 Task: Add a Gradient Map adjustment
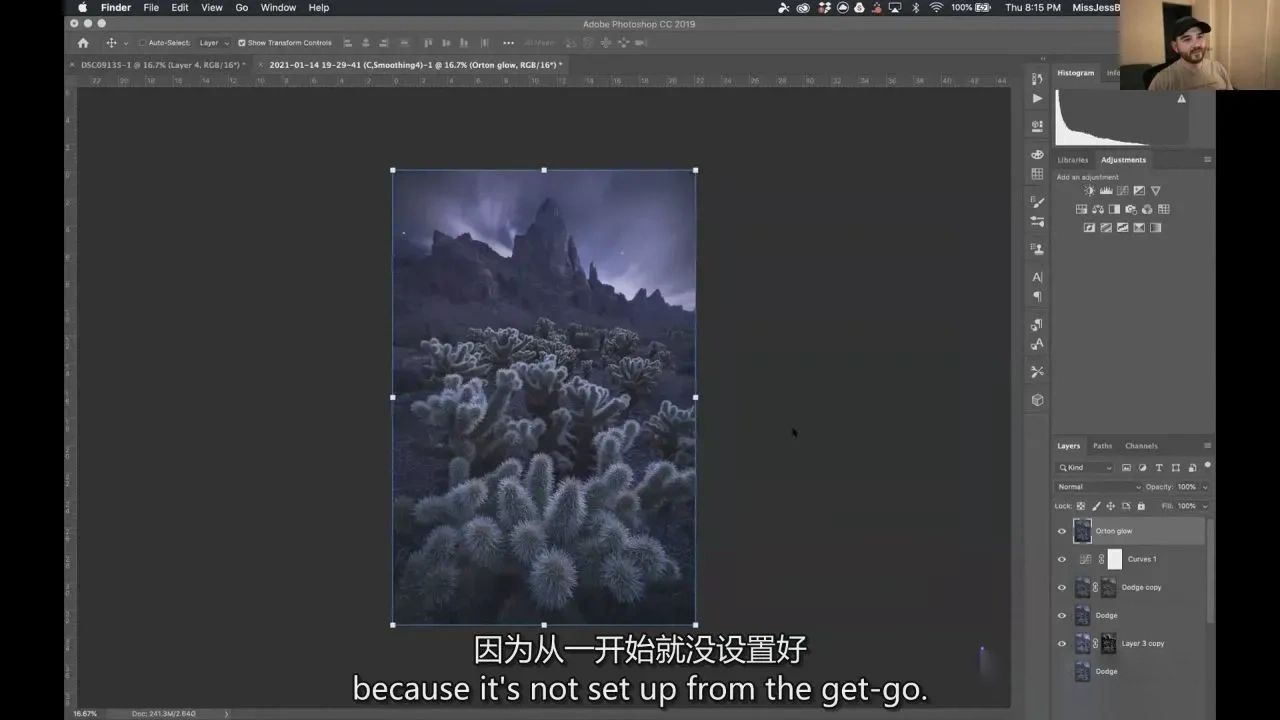[1156, 228]
